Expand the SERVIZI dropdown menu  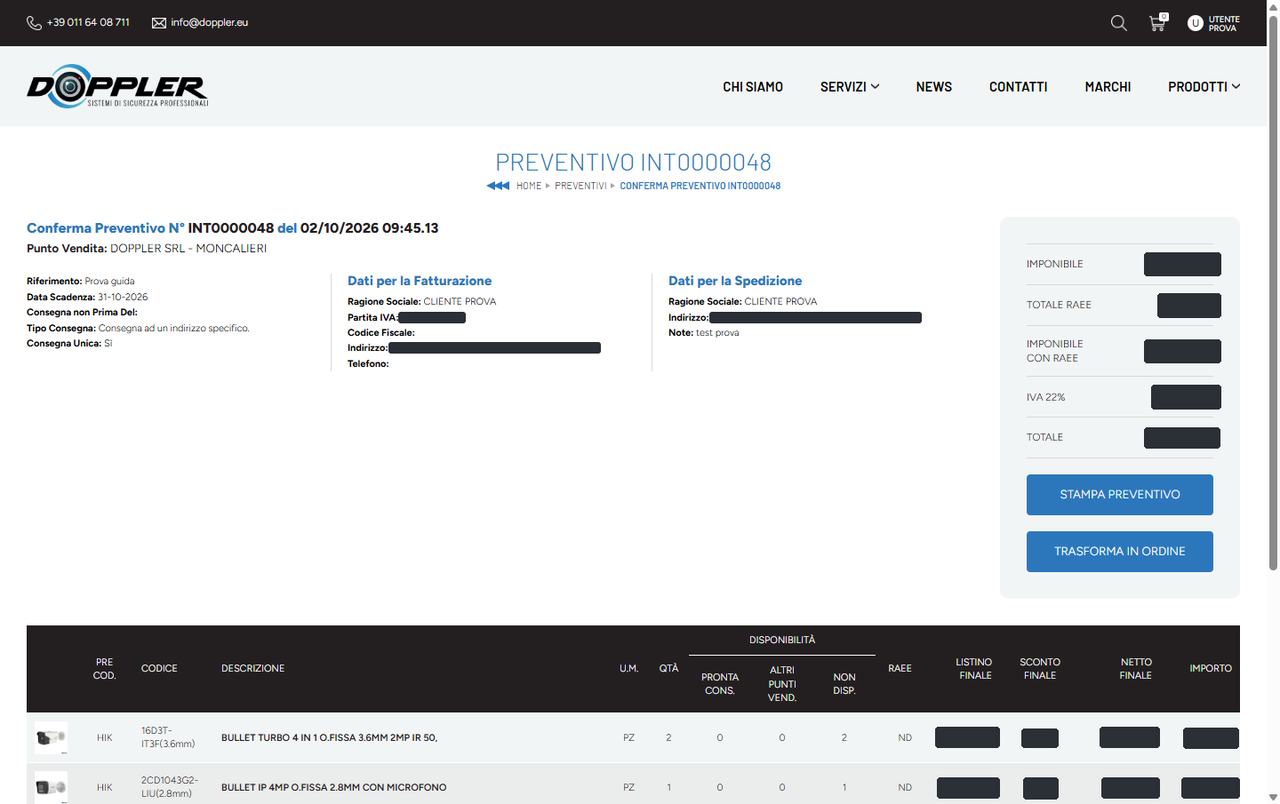[x=849, y=87]
